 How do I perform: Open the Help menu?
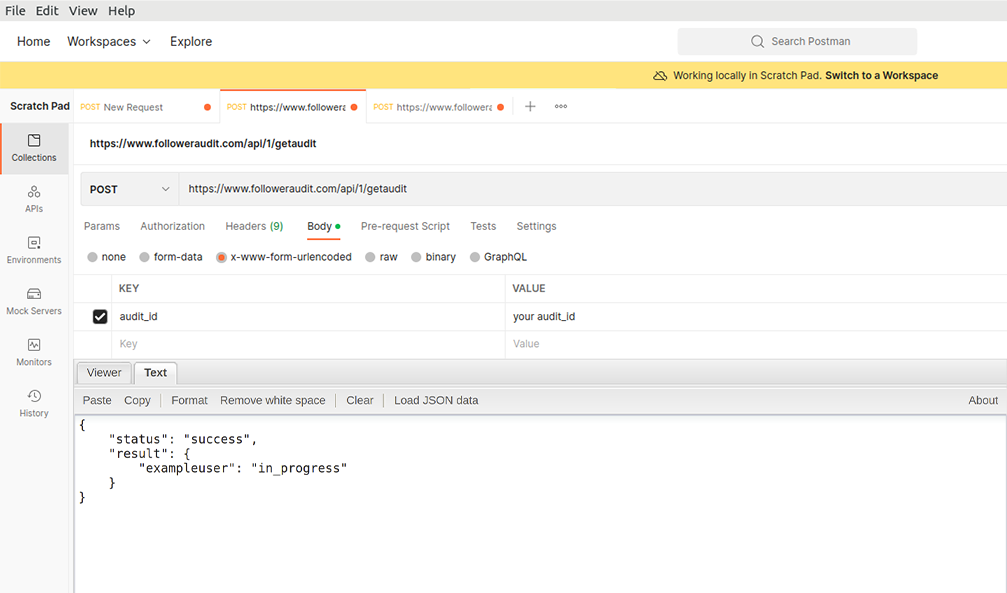pos(121,11)
